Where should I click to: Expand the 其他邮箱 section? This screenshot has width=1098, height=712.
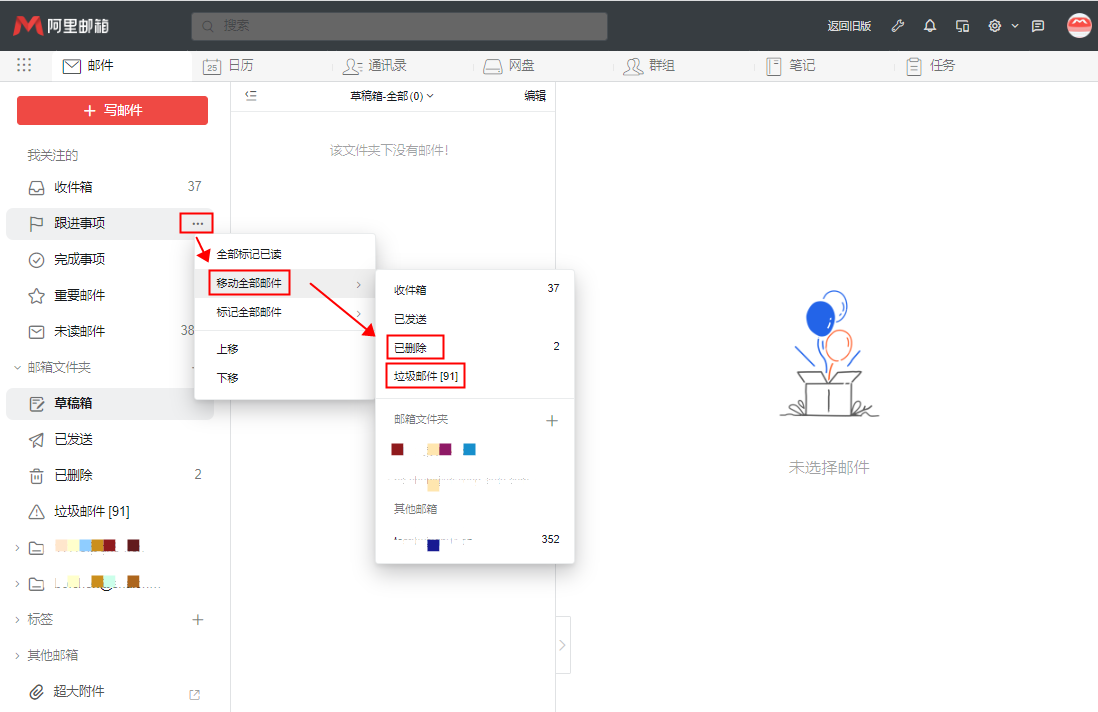tap(17, 655)
